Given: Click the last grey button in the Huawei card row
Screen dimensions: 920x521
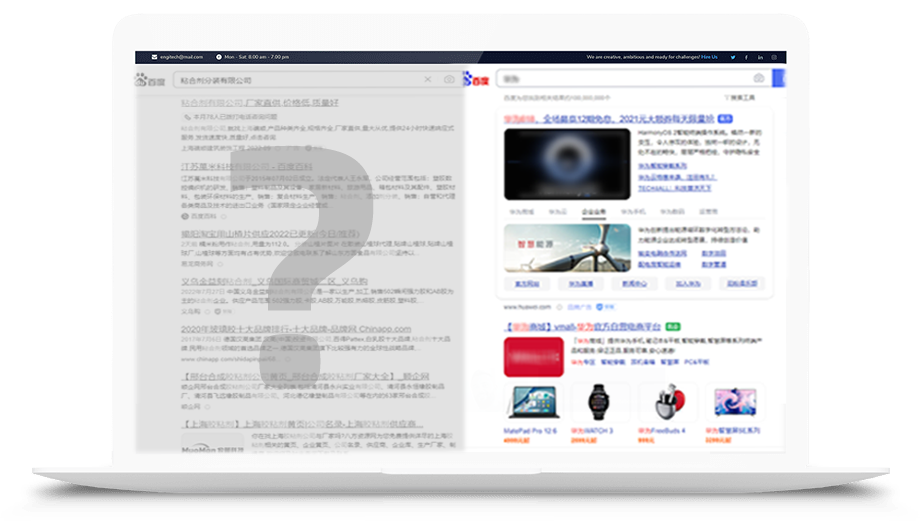Looking at the screenshot, I should pyautogui.click(x=742, y=284).
